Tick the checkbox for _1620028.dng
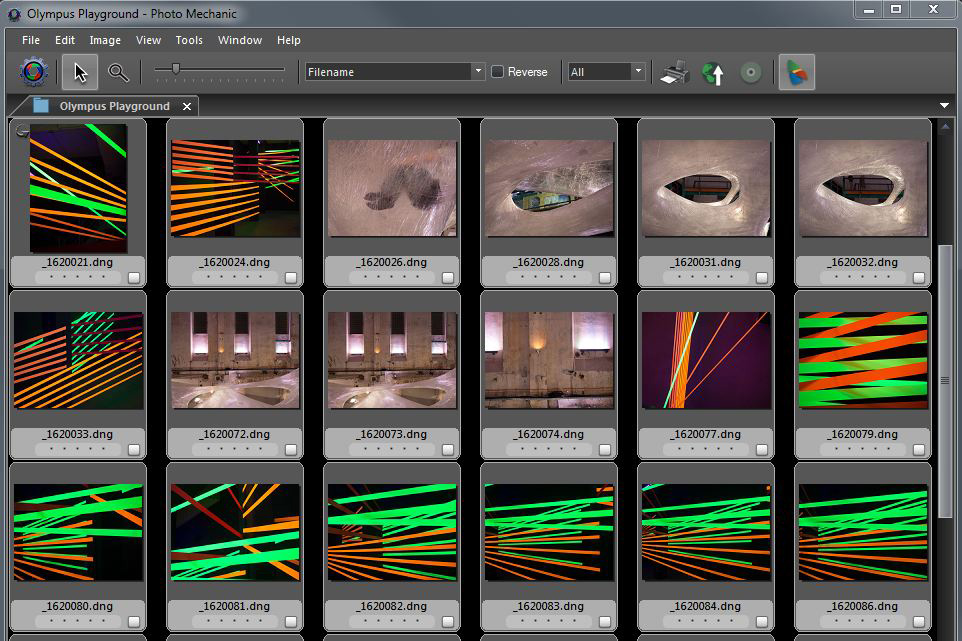The width and height of the screenshot is (962, 641). click(605, 278)
